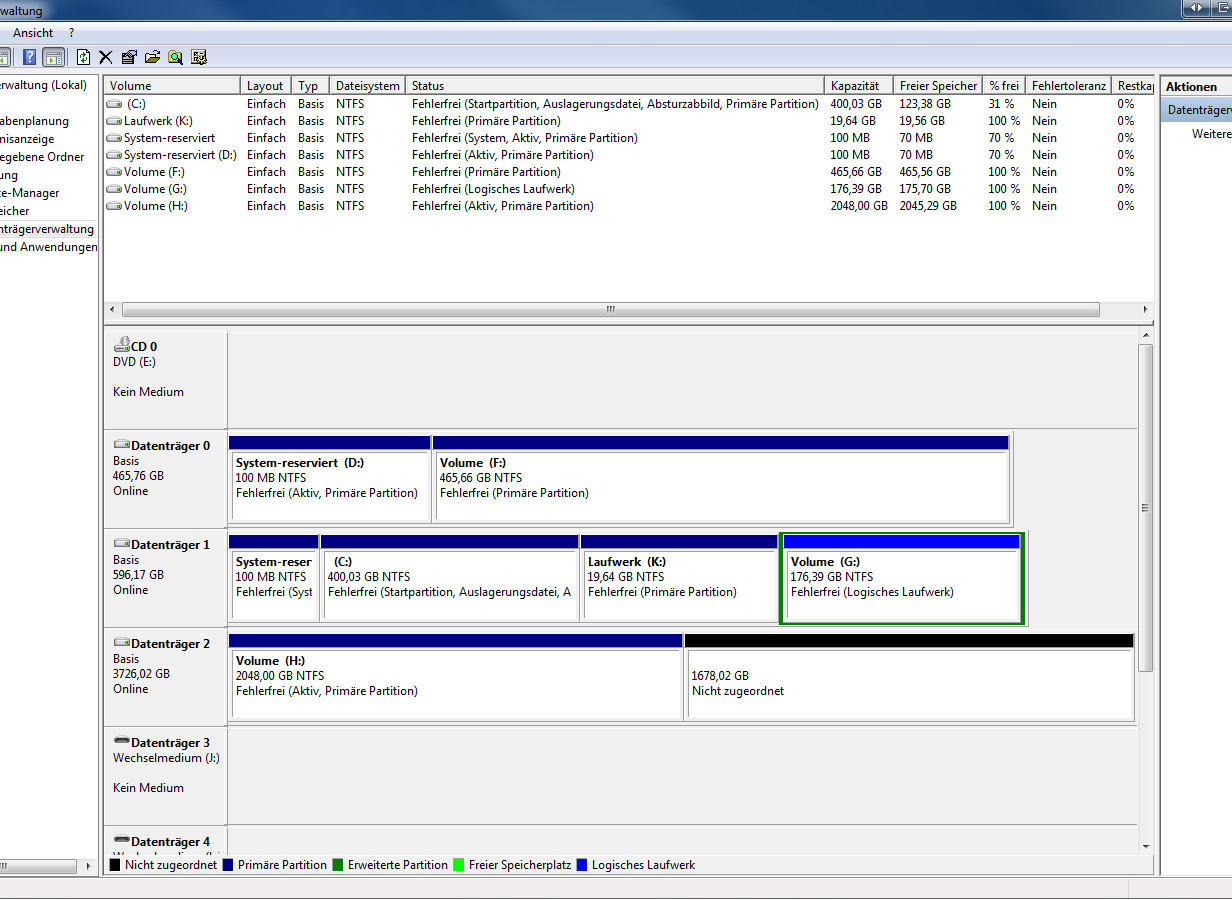Click the CD 0 DVD (E:) area

pos(165,380)
